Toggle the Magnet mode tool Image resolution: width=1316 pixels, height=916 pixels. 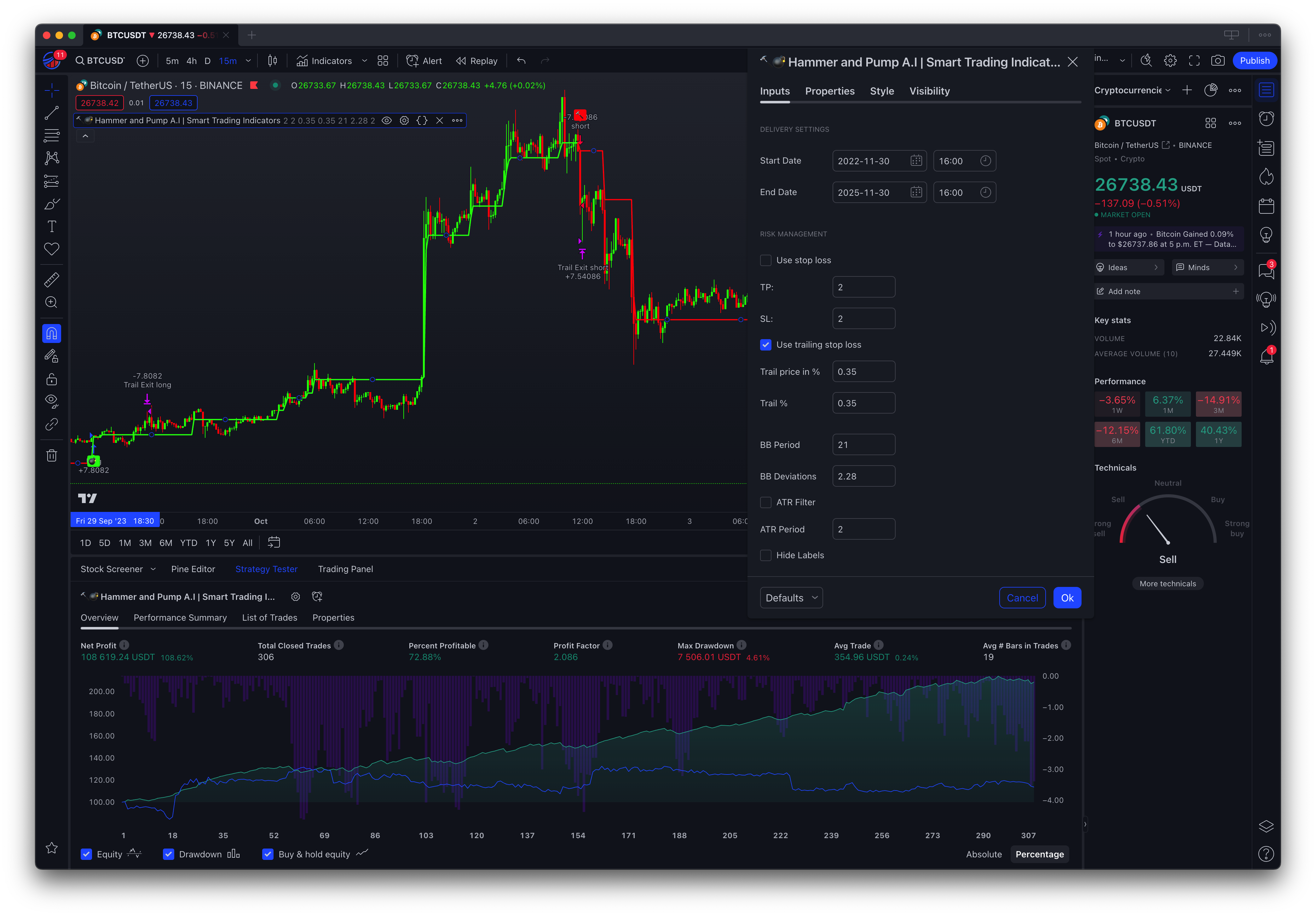click(52, 333)
